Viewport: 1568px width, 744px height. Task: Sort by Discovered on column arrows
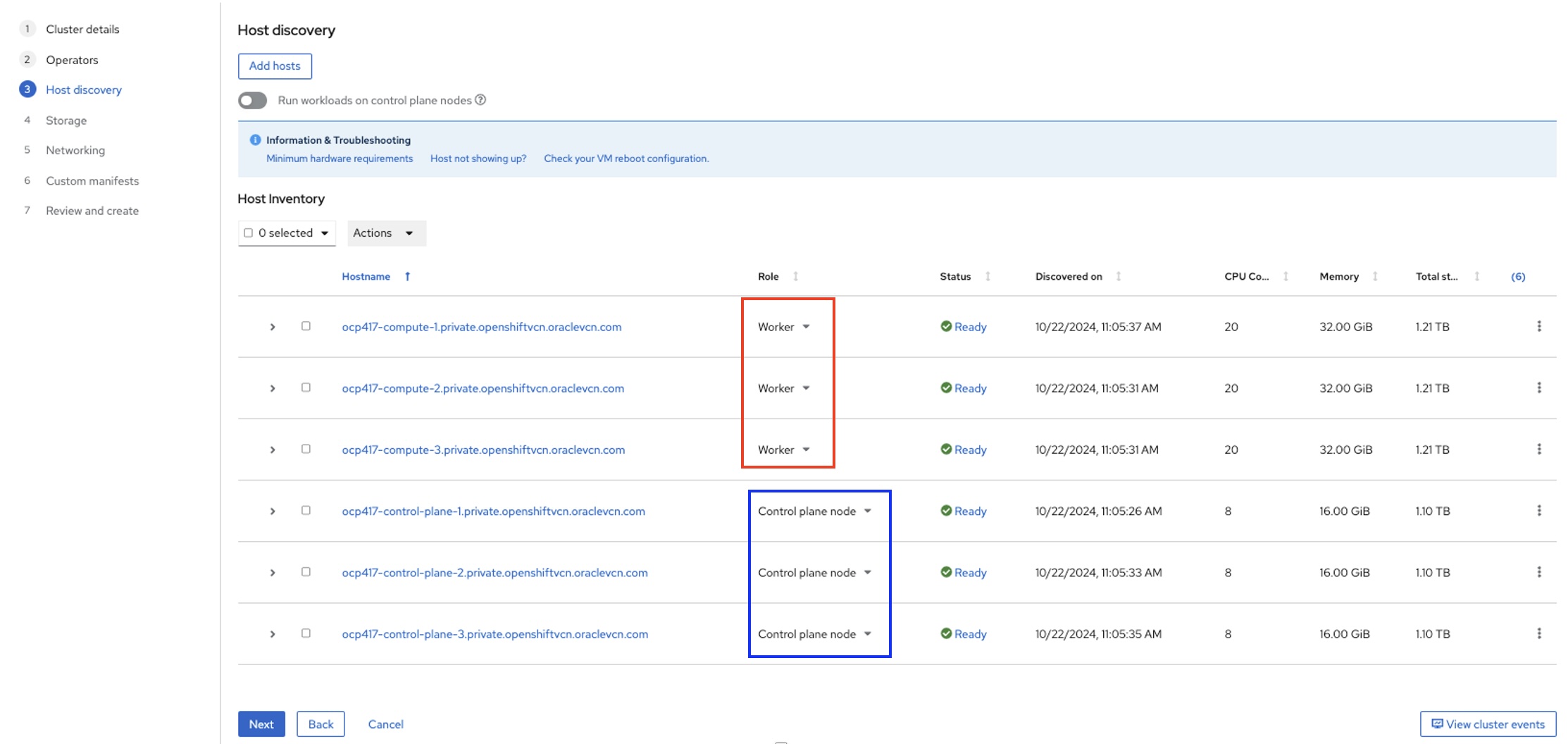pos(1119,276)
